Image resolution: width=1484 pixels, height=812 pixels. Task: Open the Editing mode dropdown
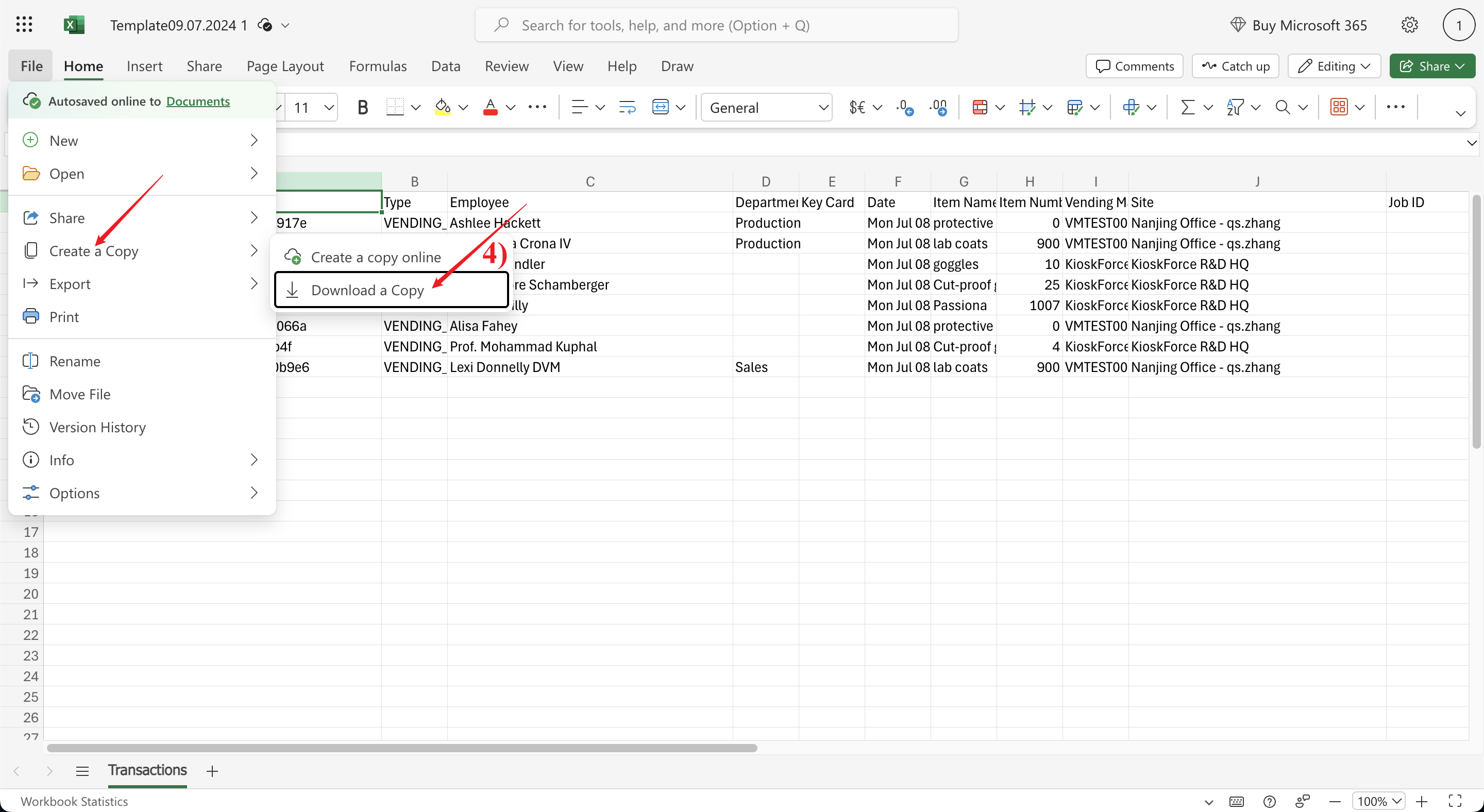(1334, 65)
